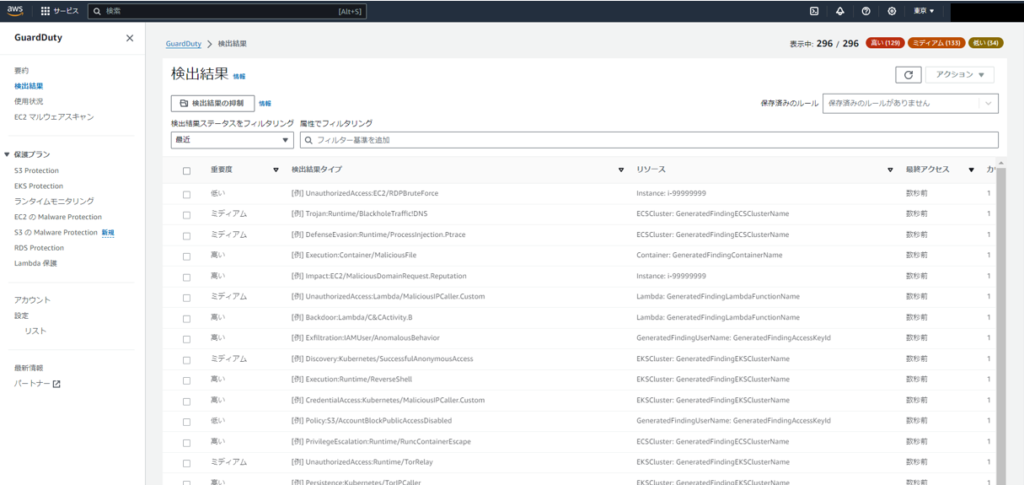Open EC2 の Malware Protection
1024x485 pixels.
pos(57,217)
